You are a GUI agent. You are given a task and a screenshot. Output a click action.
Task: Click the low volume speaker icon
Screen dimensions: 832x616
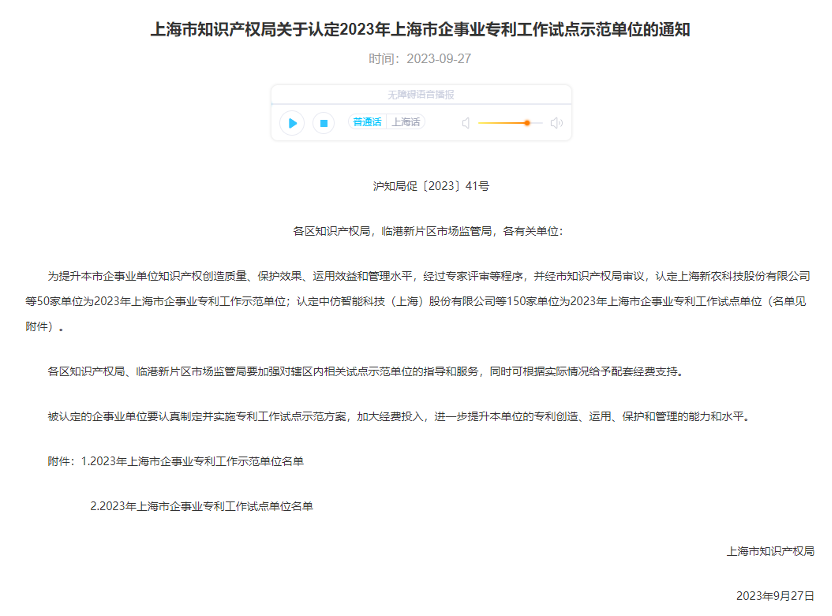465,123
